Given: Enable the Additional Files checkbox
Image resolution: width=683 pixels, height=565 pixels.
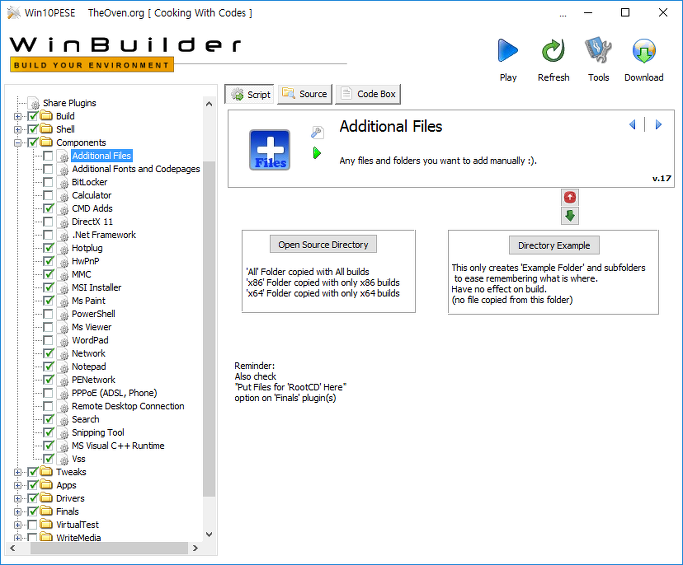Looking at the screenshot, I should point(48,156).
